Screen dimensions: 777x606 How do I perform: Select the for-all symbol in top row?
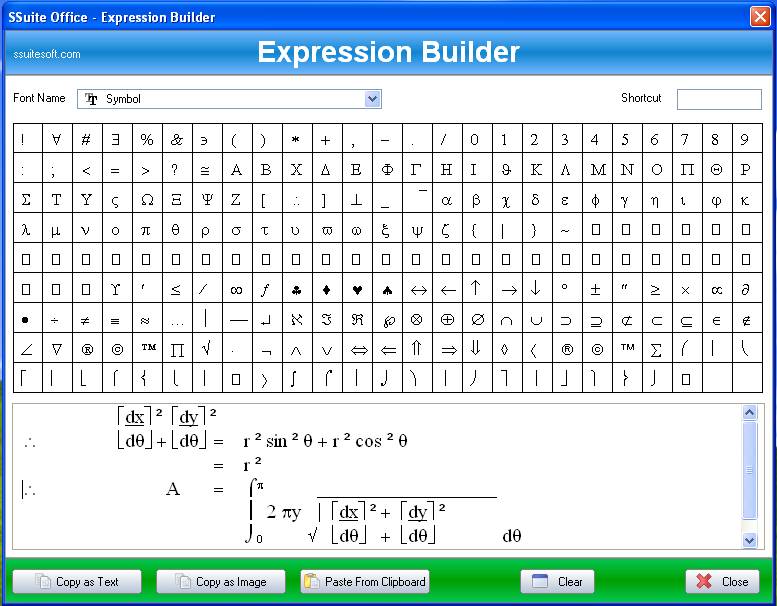[56, 140]
